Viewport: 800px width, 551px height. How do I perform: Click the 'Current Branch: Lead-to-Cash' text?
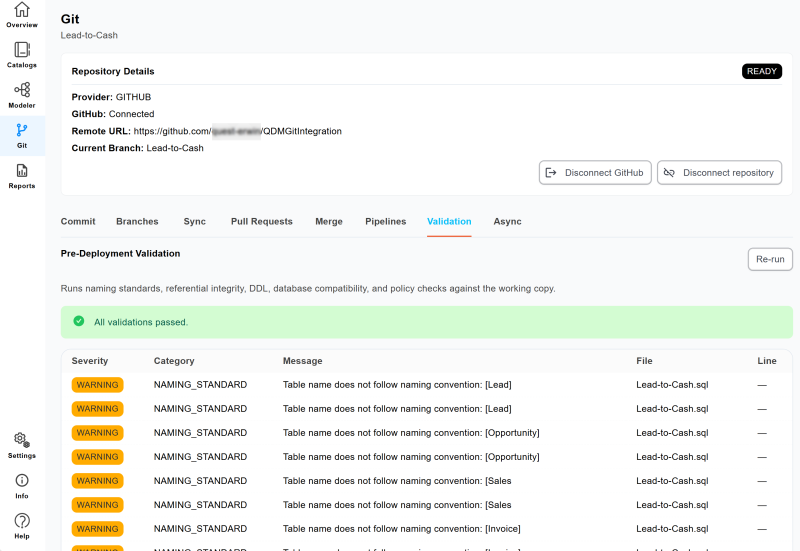137,148
